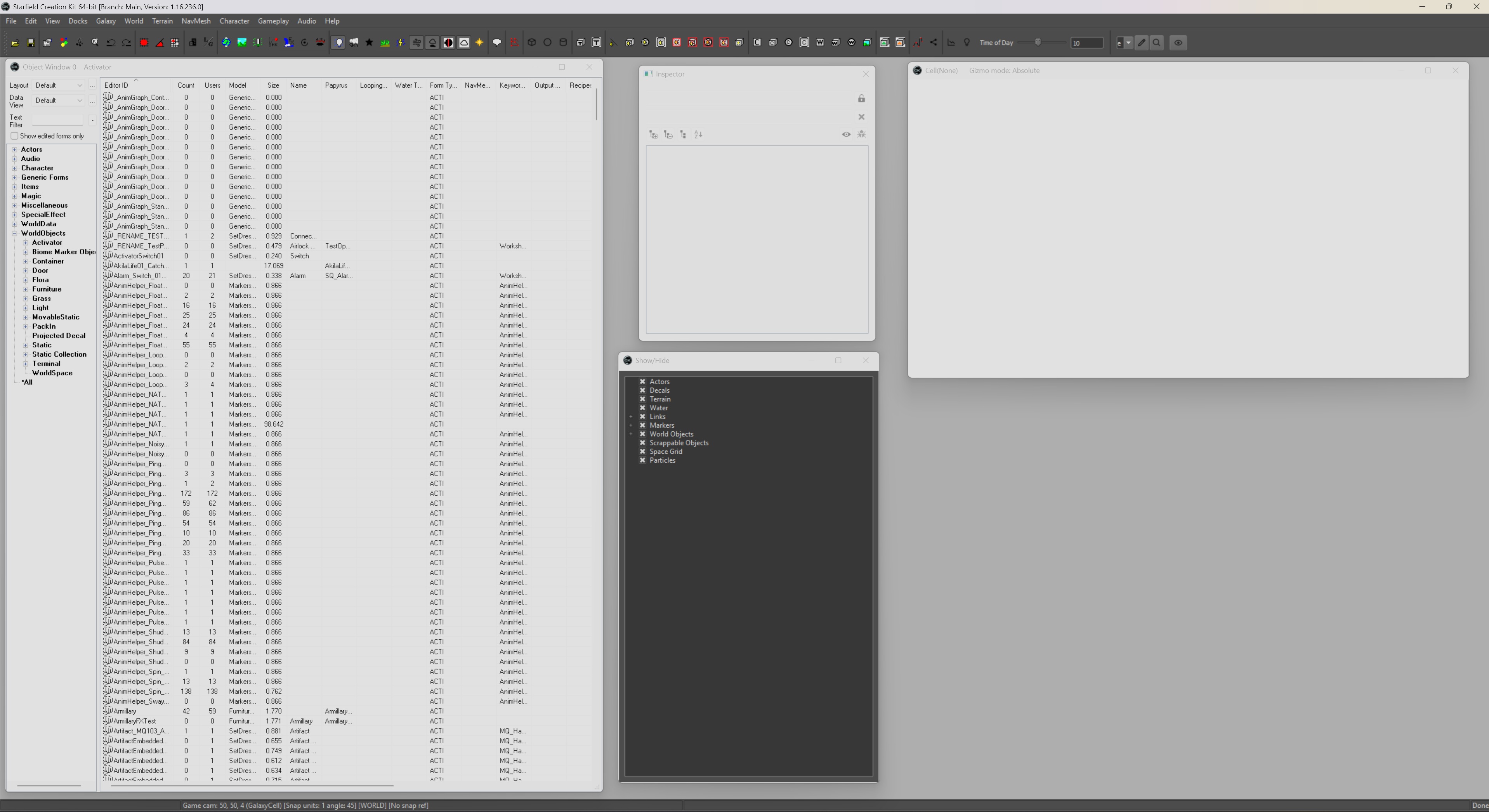Click the undo arrow toolbar icon
Screen dimensions: 1489x812
point(110,43)
